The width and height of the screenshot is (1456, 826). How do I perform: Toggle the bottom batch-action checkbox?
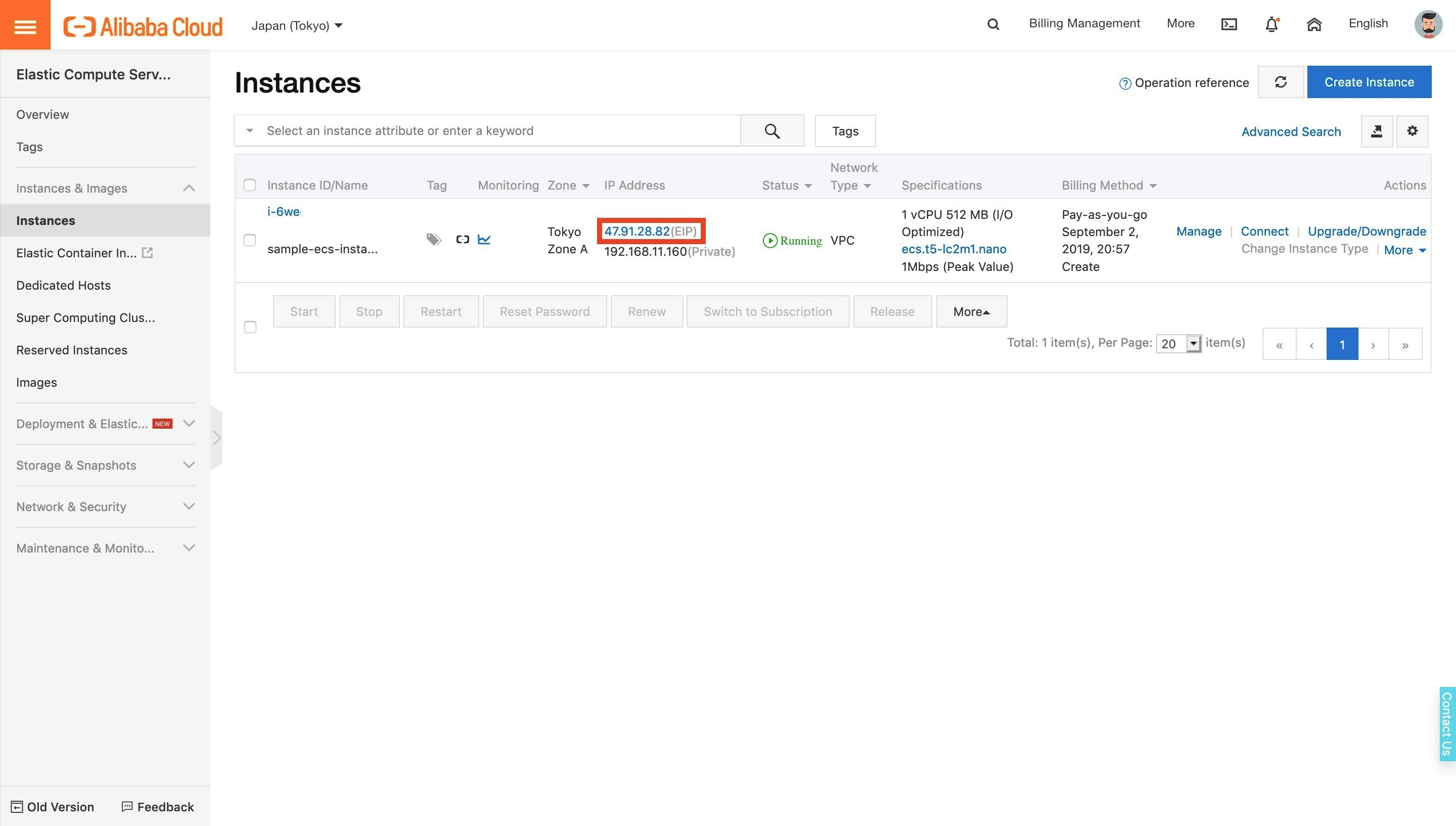(250, 328)
